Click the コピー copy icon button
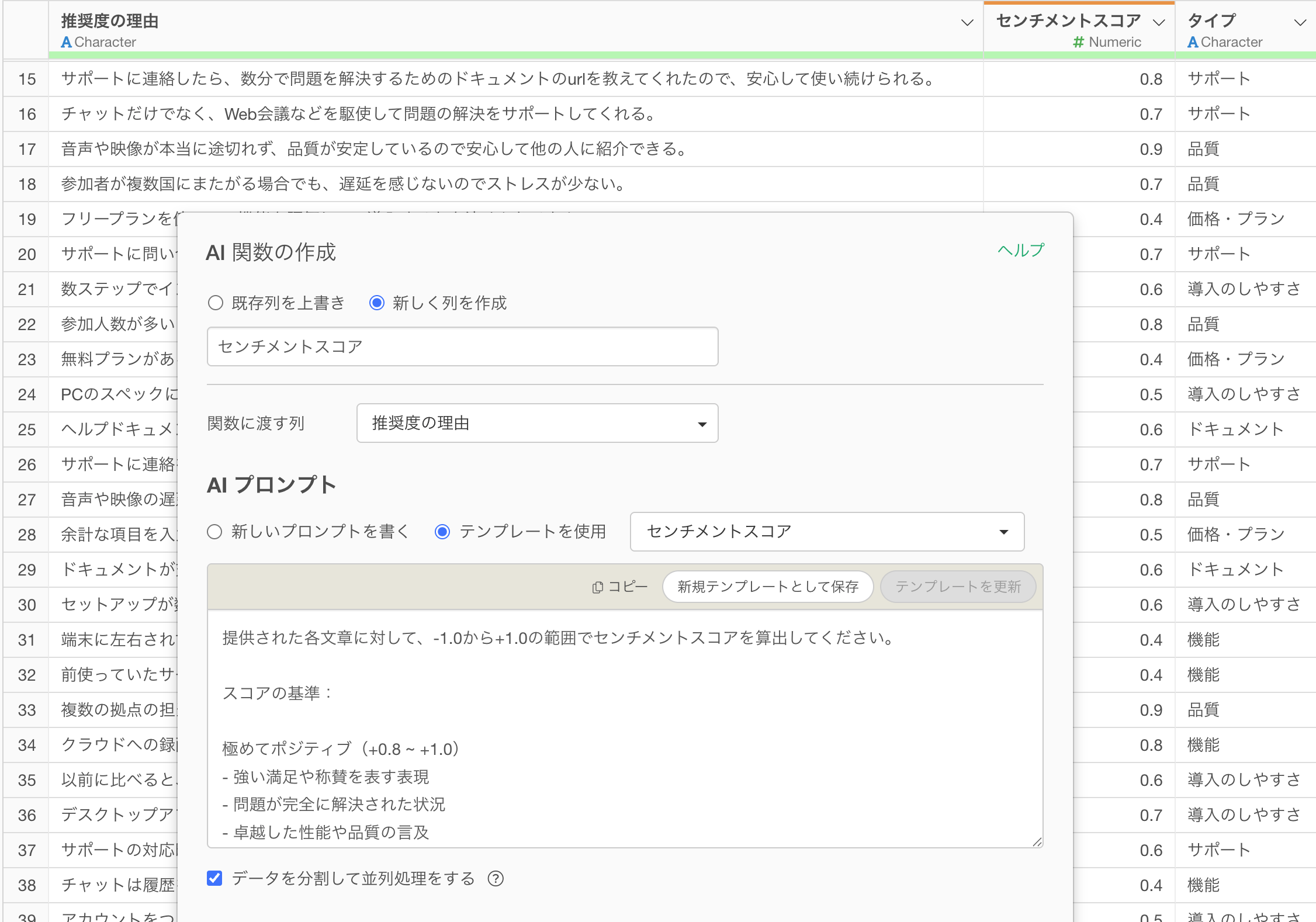This screenshot has width=1316, height=922. click(620, 587)
